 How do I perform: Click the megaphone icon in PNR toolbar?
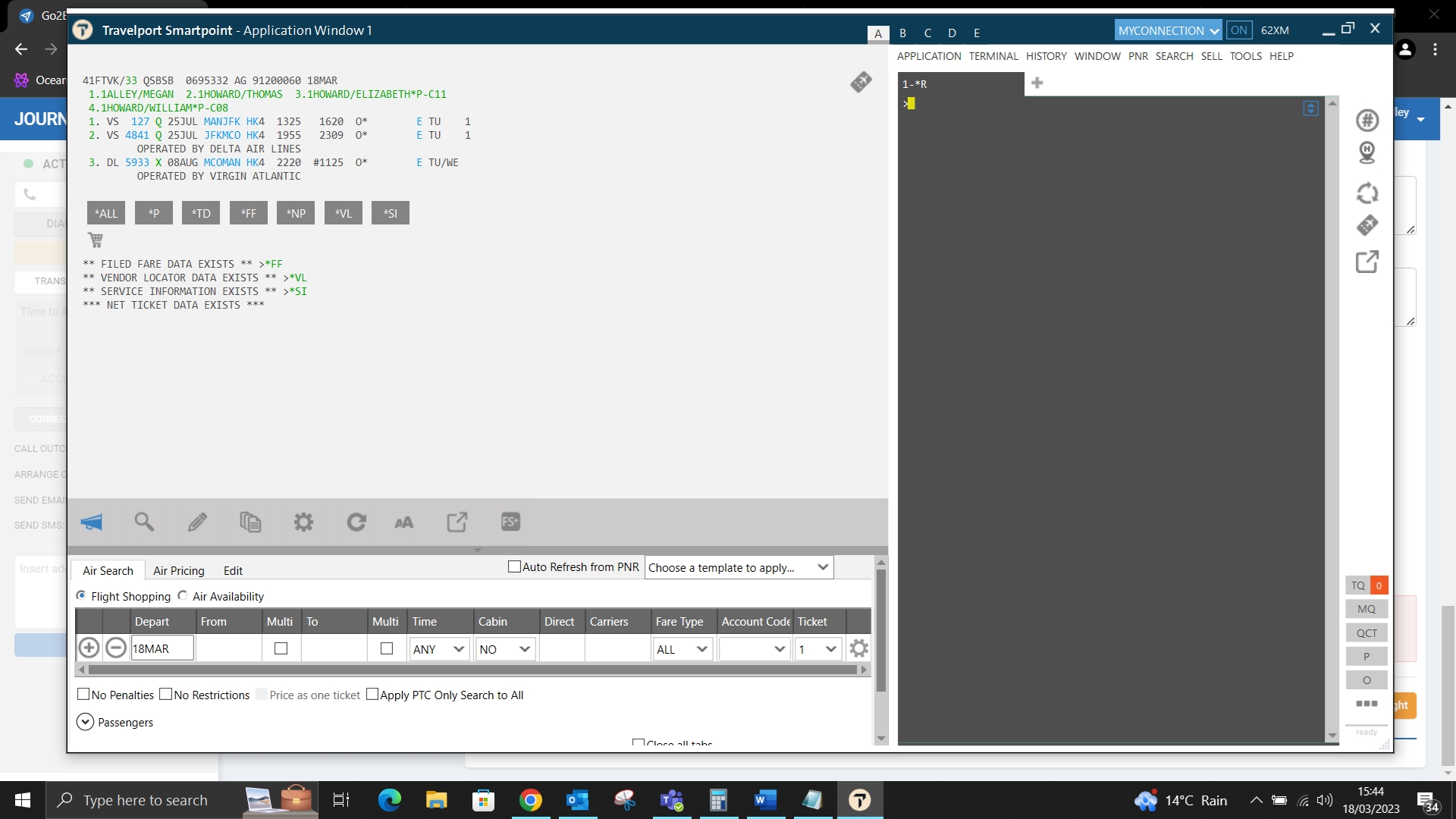click(92, 522)
